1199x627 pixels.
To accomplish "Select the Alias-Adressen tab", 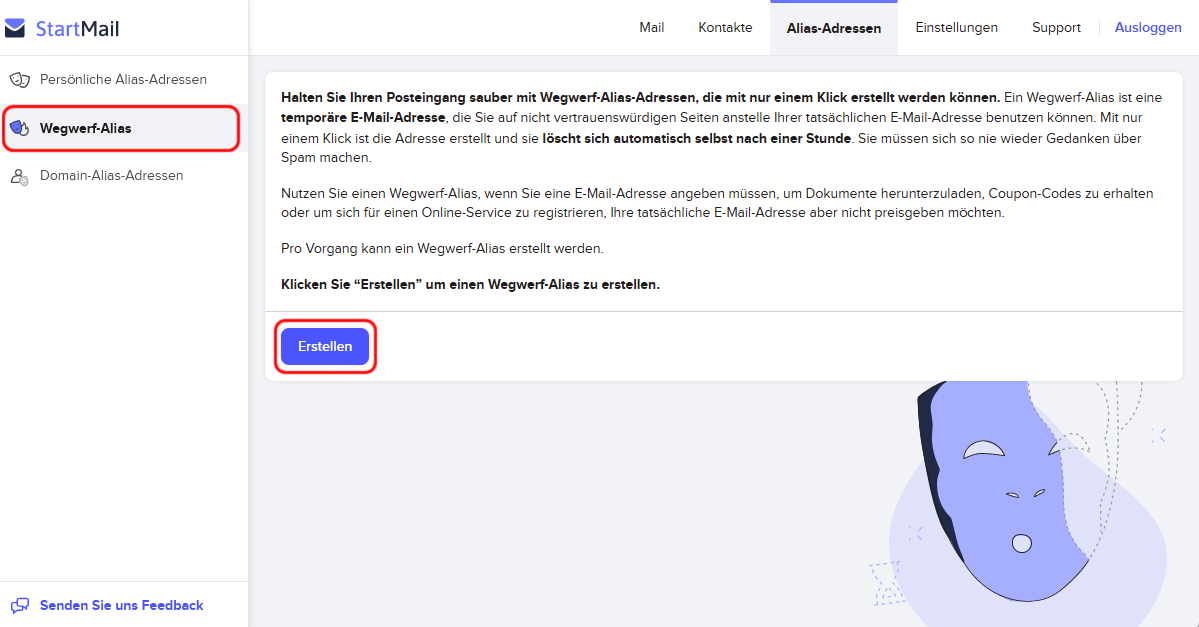I will (x=833, y=28).
